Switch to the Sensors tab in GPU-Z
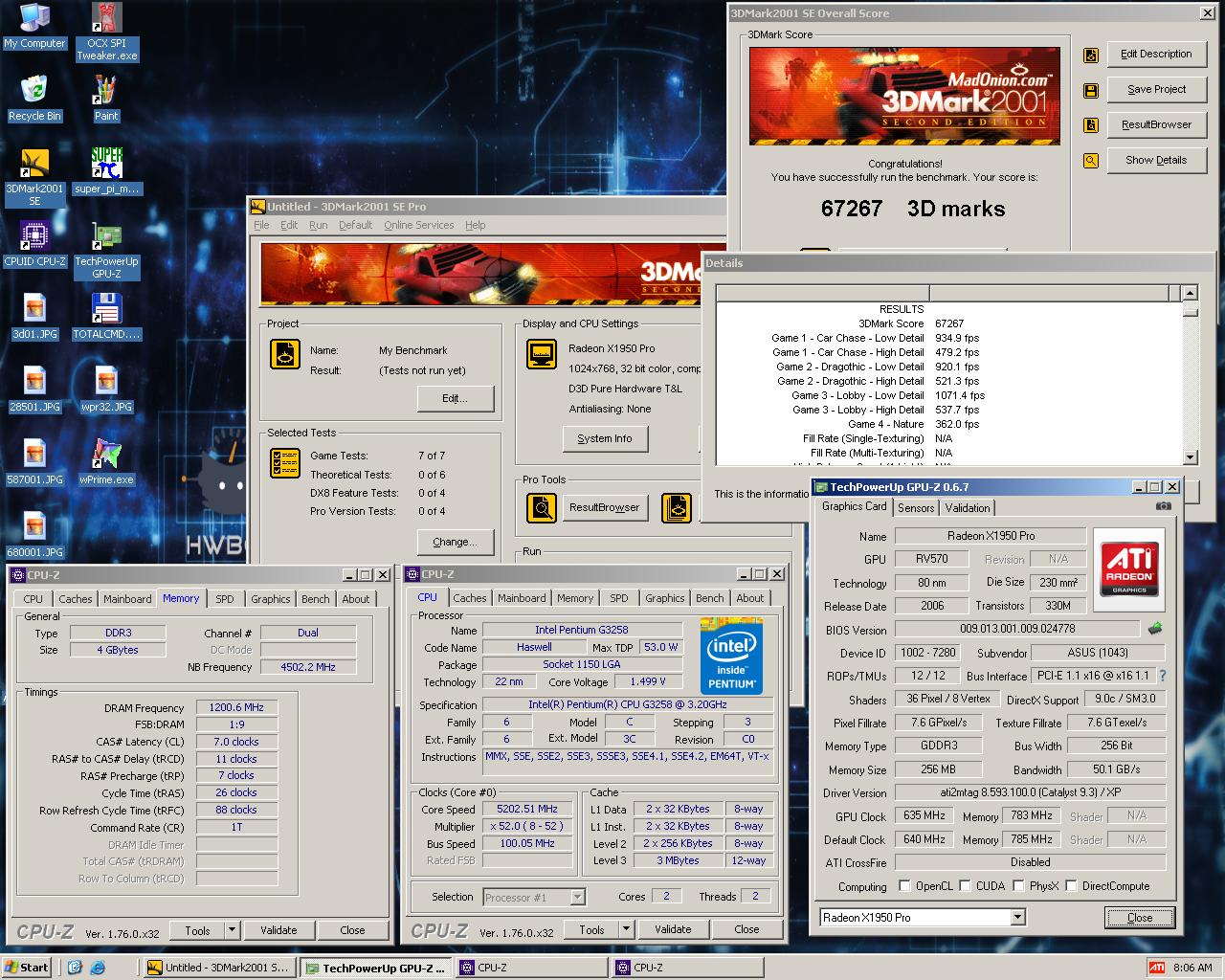This screenshot has width=1225, height=980. [916, 508]
